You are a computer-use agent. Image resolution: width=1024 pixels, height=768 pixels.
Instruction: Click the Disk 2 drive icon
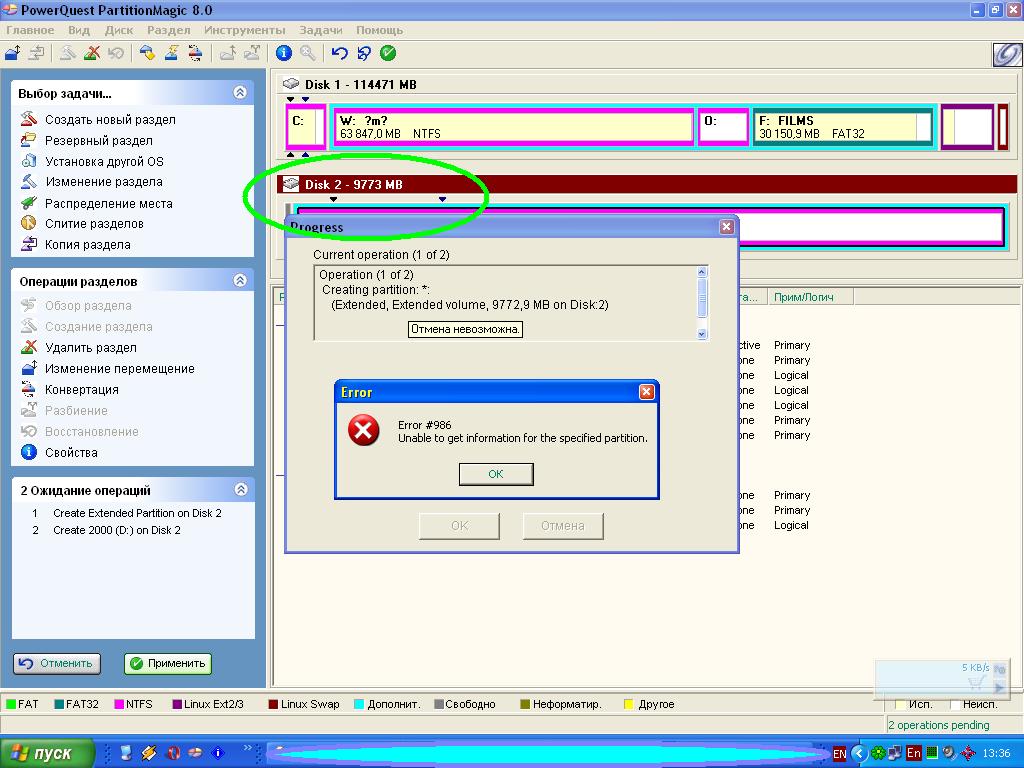(x=291, y=184)
